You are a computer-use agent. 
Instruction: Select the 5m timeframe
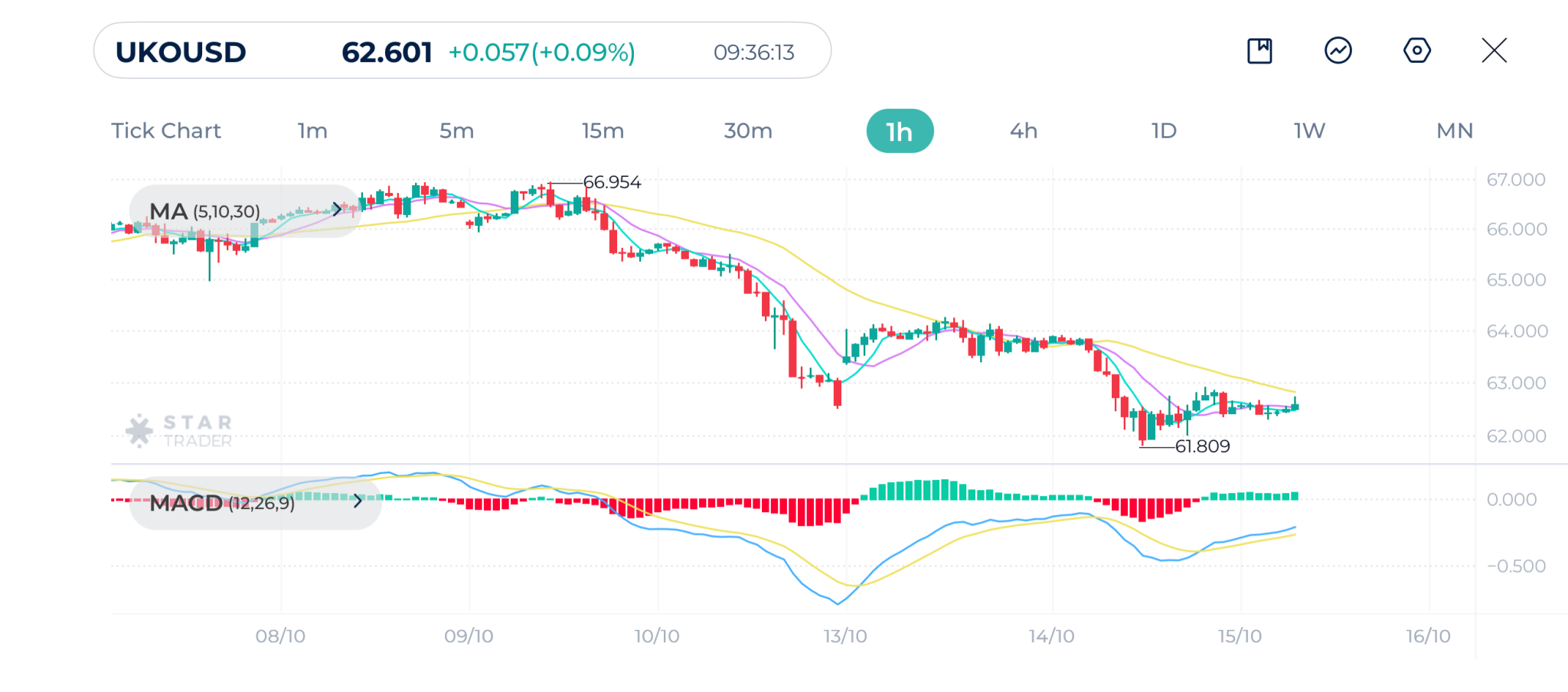pyautogui.click(x=456, y=131)
